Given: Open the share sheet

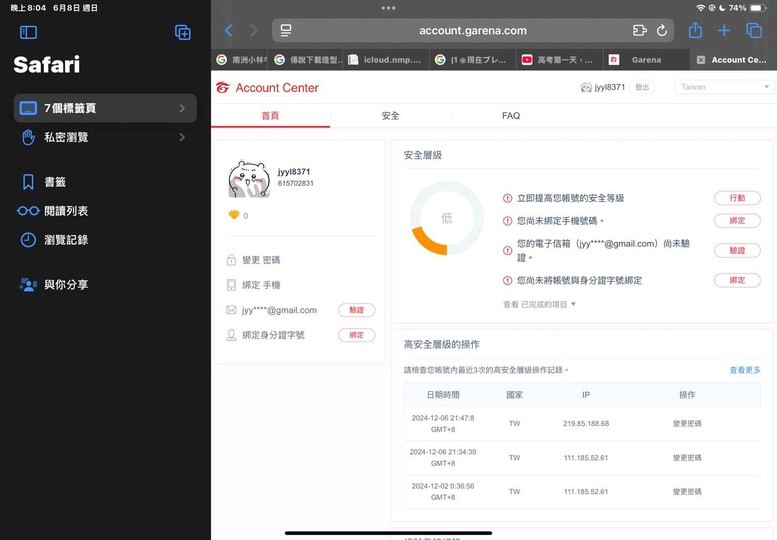Looking at the screenshot, I should (x=695, y=30).
